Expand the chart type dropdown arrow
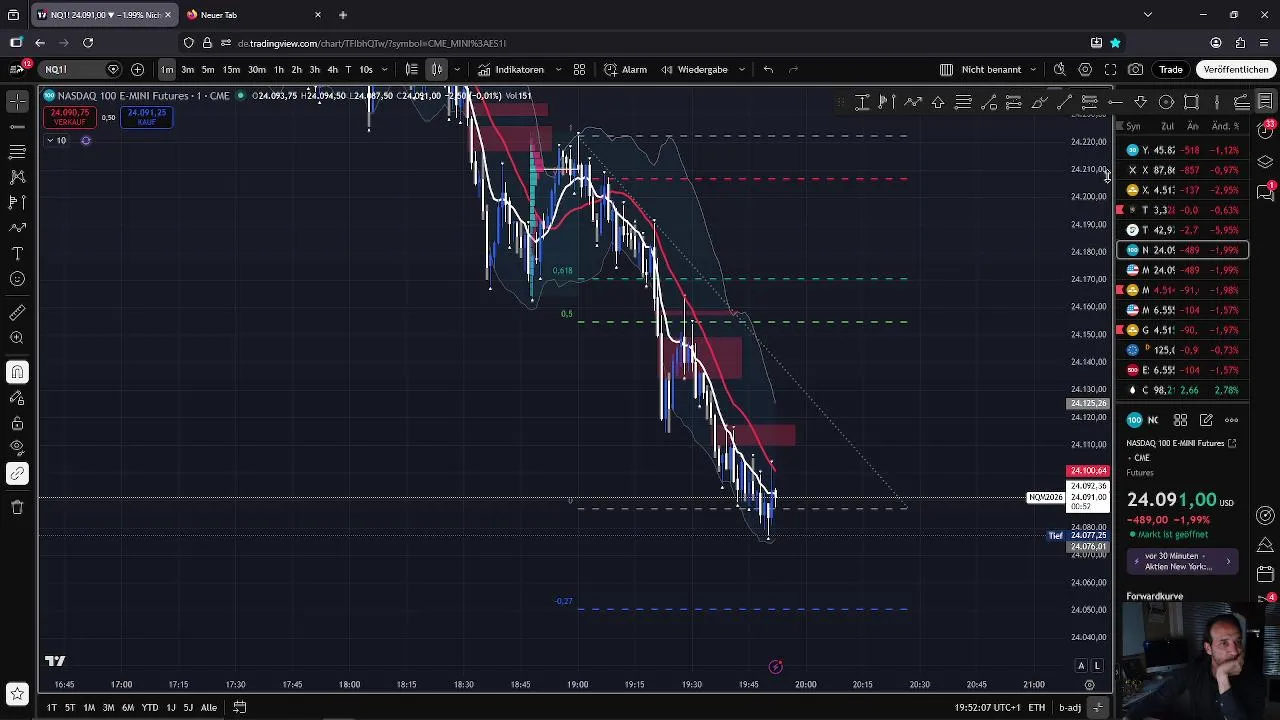This screenshot has width=1280, height=720. (x=457, y=69)
